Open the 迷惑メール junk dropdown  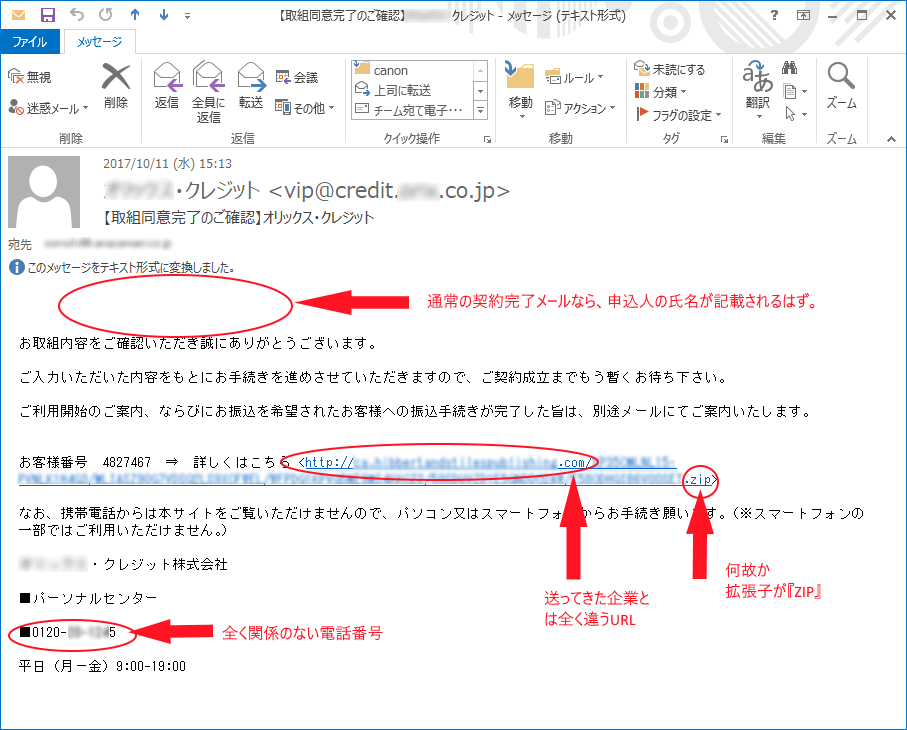pyautogui.click(x=49, y=108)
